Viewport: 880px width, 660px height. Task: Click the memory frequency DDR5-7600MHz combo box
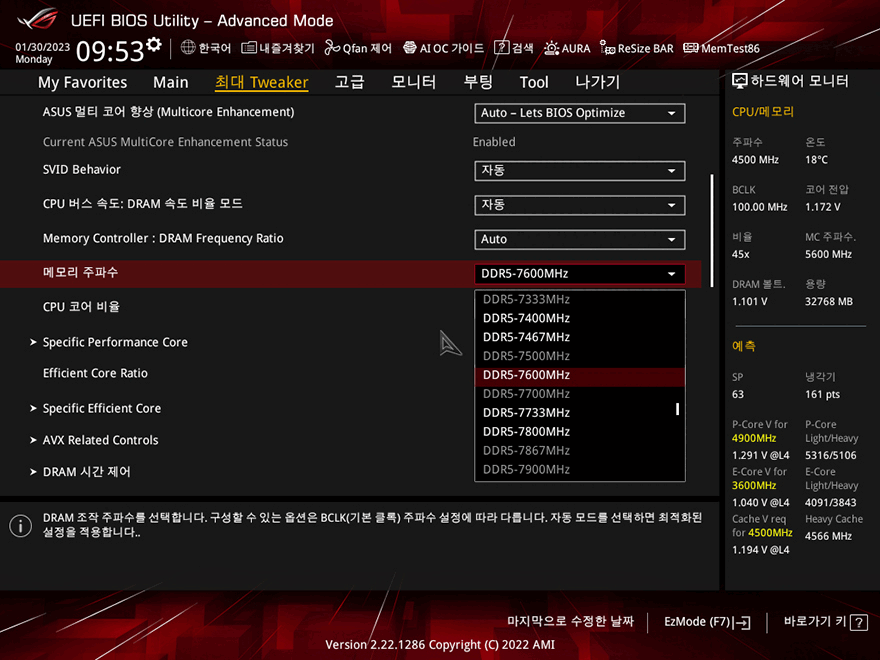point(580,274)
